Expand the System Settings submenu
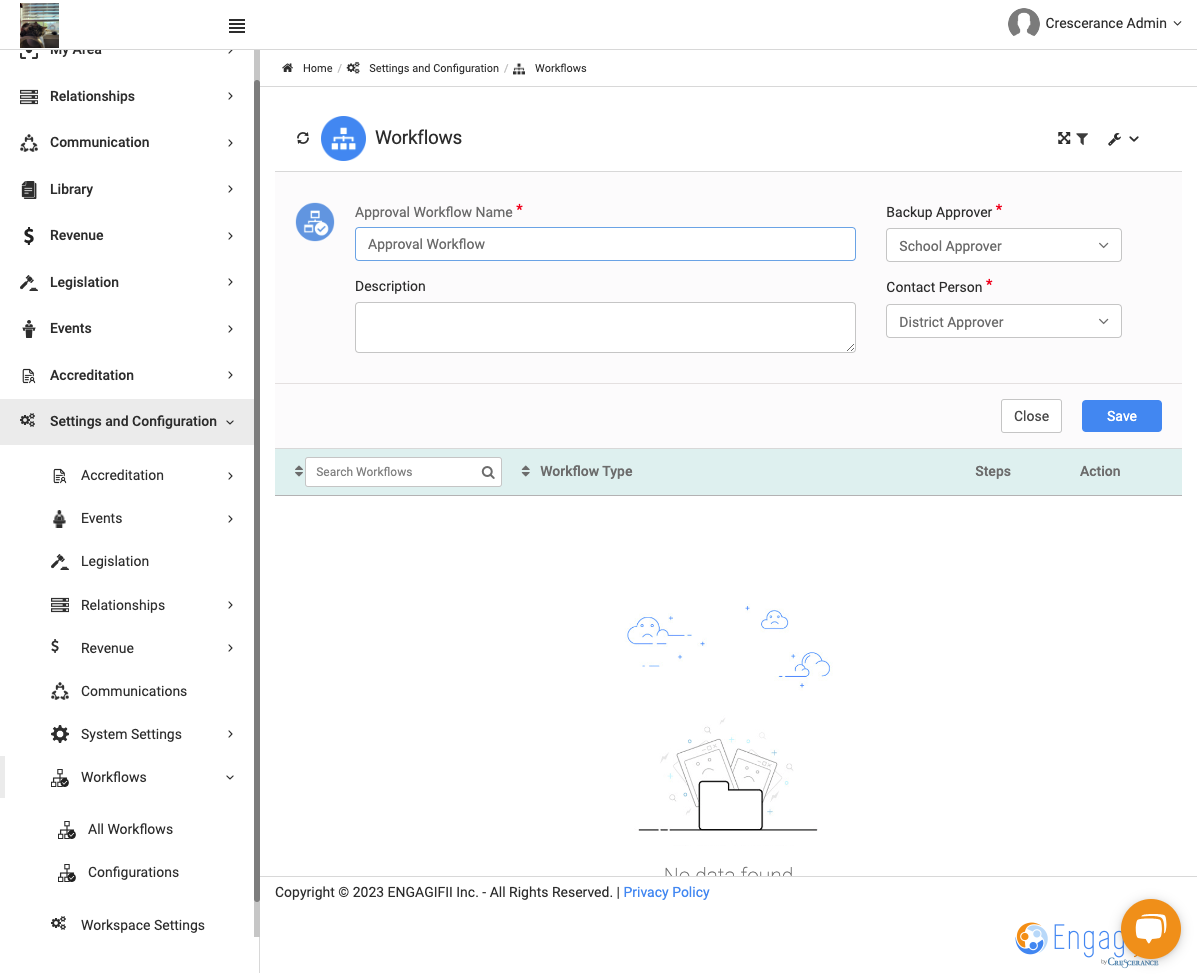This screenshot has height=975, width=1197. point(230,734)
